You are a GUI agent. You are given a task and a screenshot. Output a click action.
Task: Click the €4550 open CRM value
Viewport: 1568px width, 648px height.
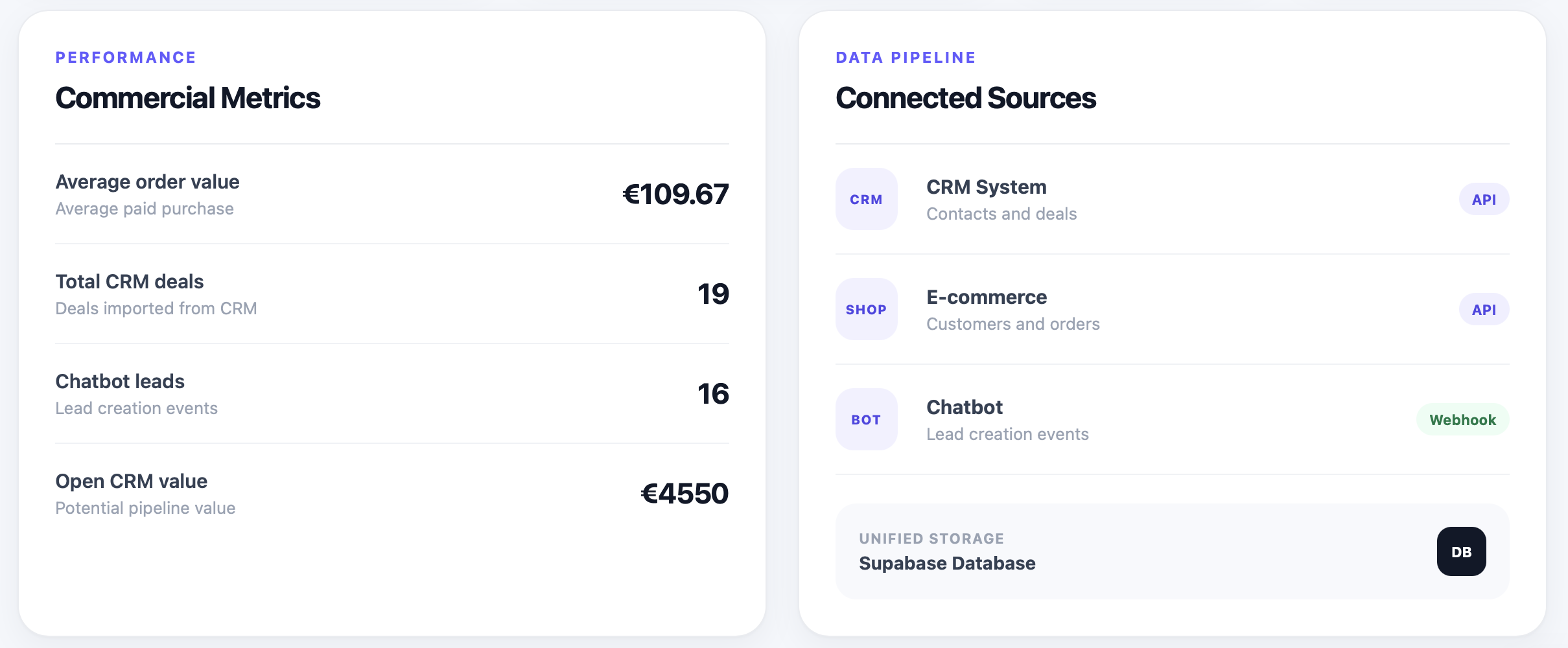[x=685, y=494]
